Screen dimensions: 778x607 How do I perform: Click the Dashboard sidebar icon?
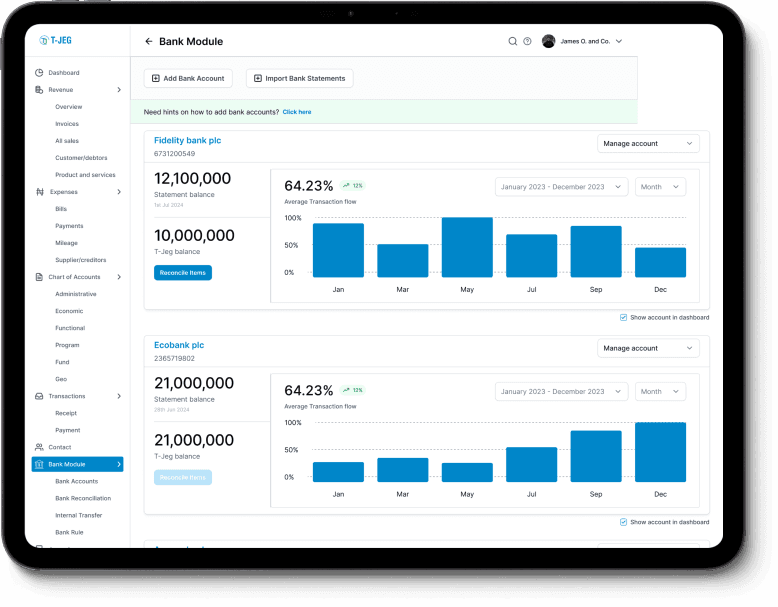click(39, 73)
